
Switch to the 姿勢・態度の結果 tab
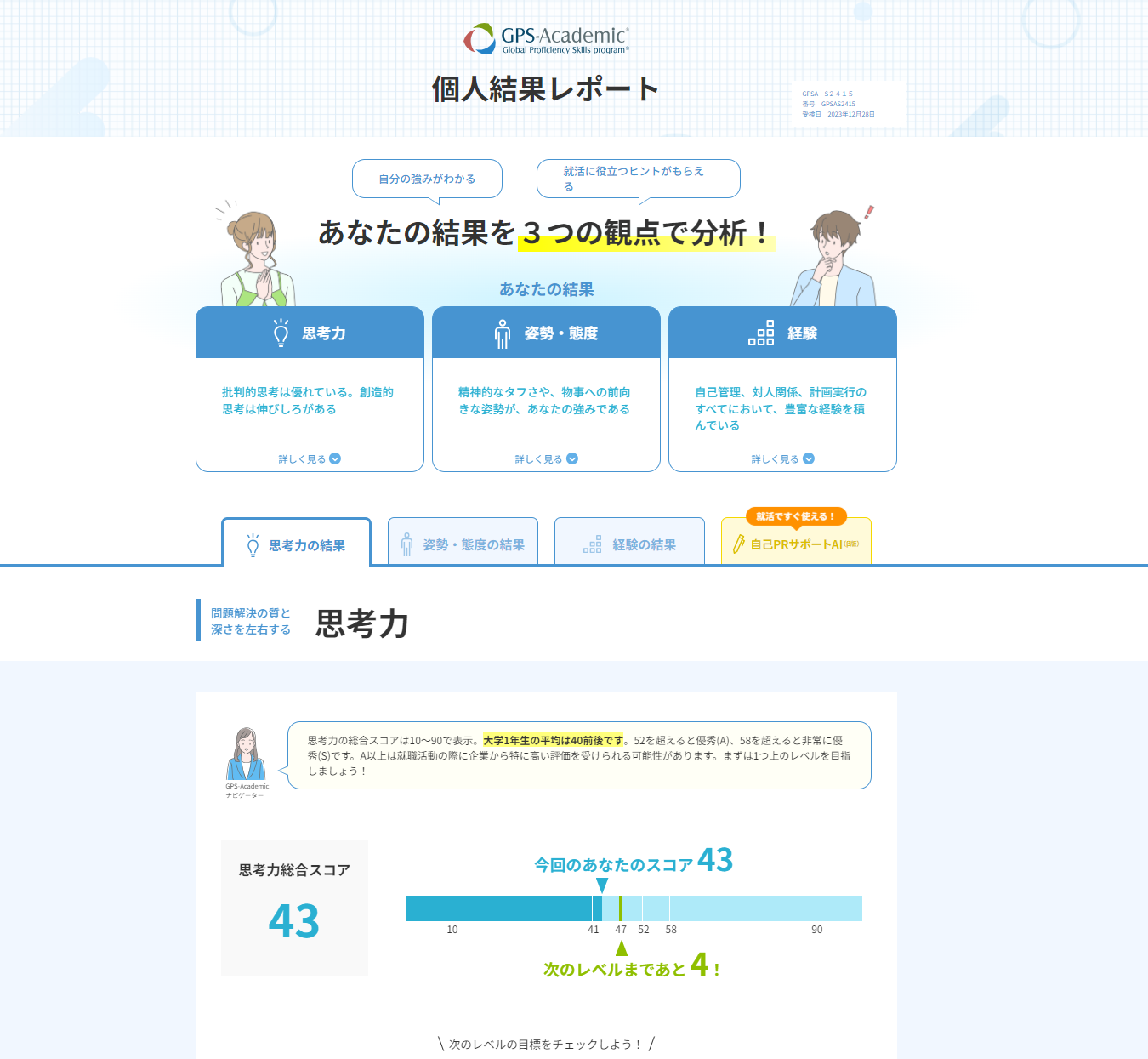click(463, 544)
